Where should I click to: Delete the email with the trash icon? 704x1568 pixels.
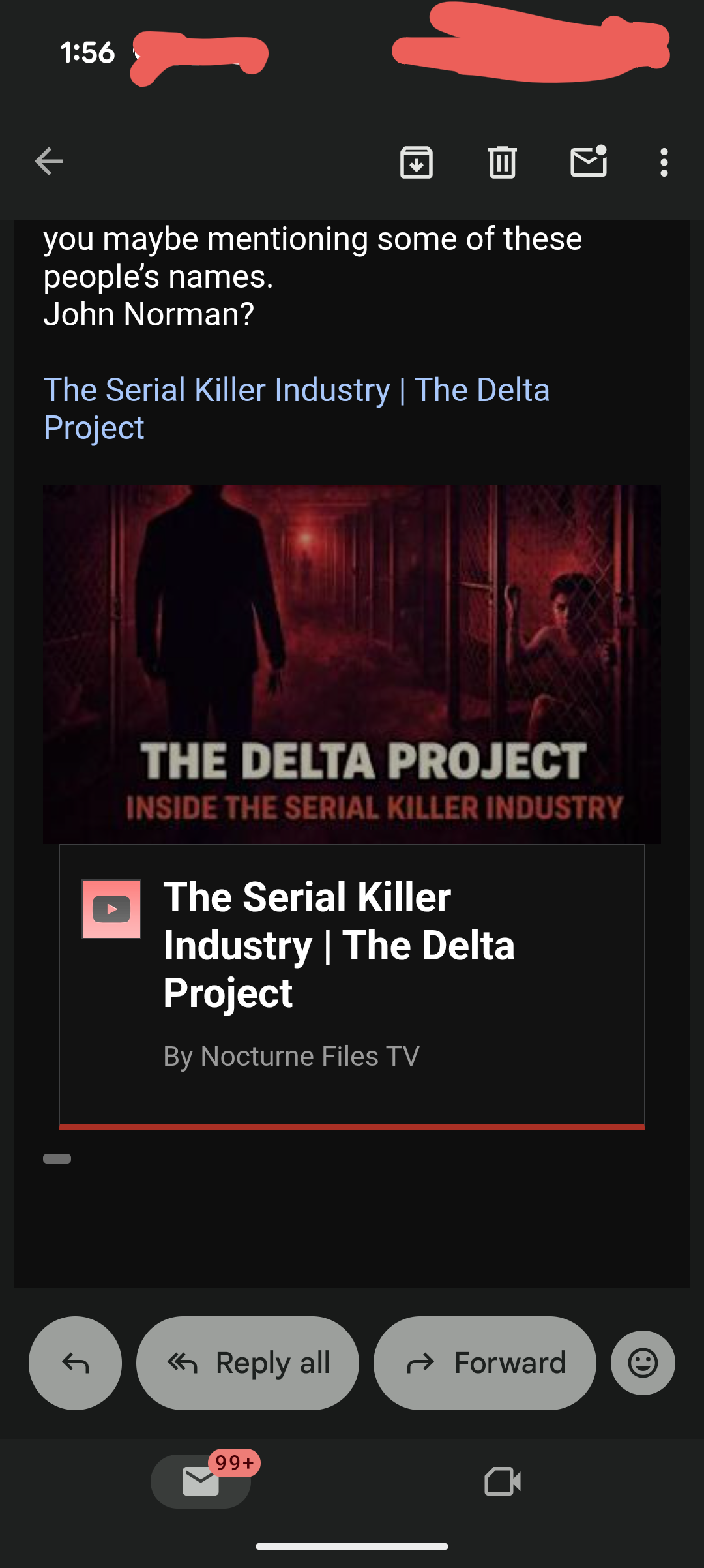tap(502, 162)
